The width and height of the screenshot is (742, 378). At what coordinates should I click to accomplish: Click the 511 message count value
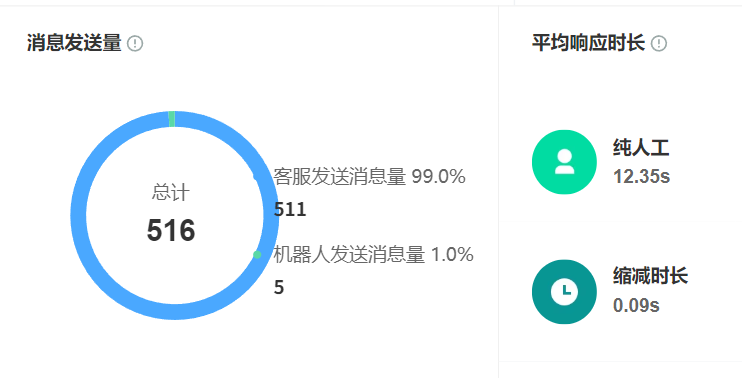(x=290, y=210)
